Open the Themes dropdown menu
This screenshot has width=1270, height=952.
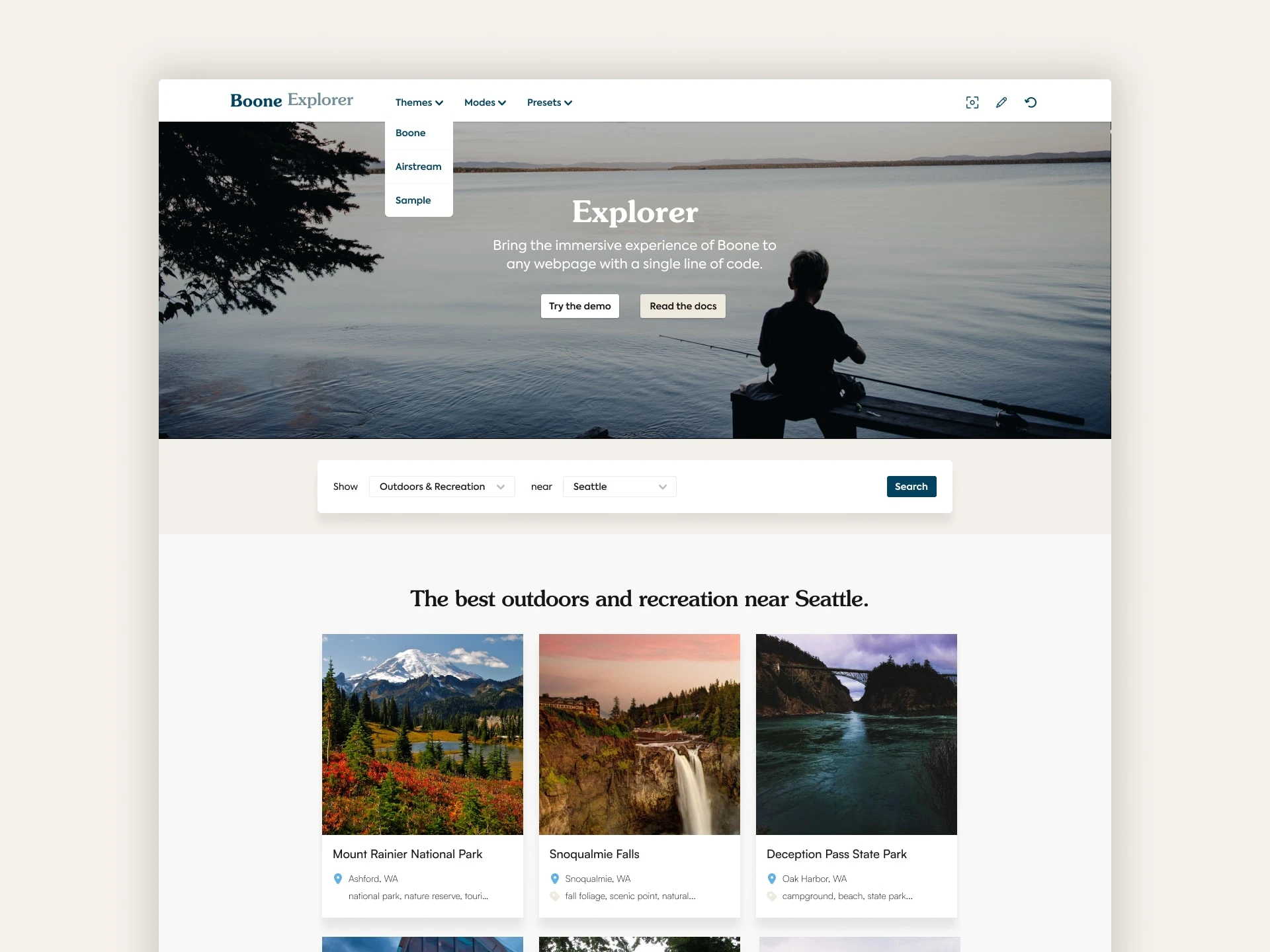[x=418, y=101]
